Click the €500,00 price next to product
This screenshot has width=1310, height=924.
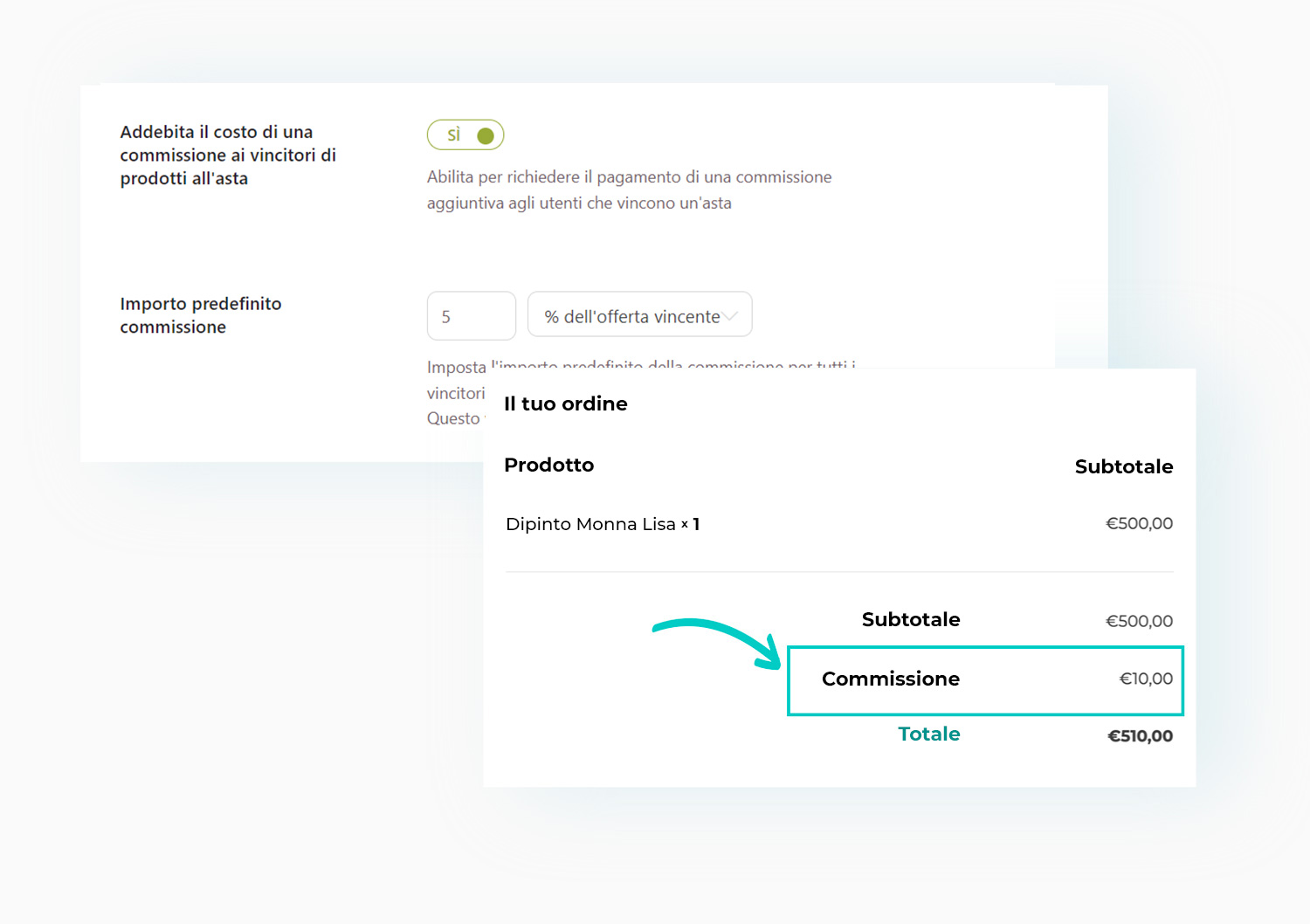tap(1139, 524)
